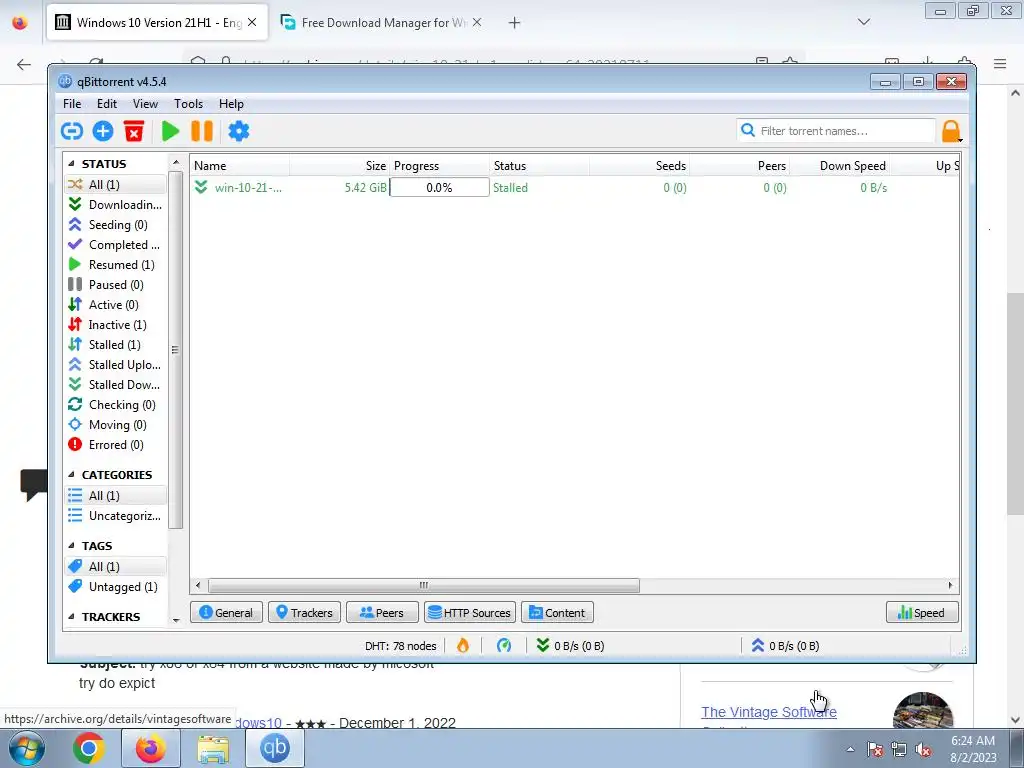Switch to Free Download Manager Firefox tab
This screenshot has width=1024, height=768.
(x=382, y=23)
